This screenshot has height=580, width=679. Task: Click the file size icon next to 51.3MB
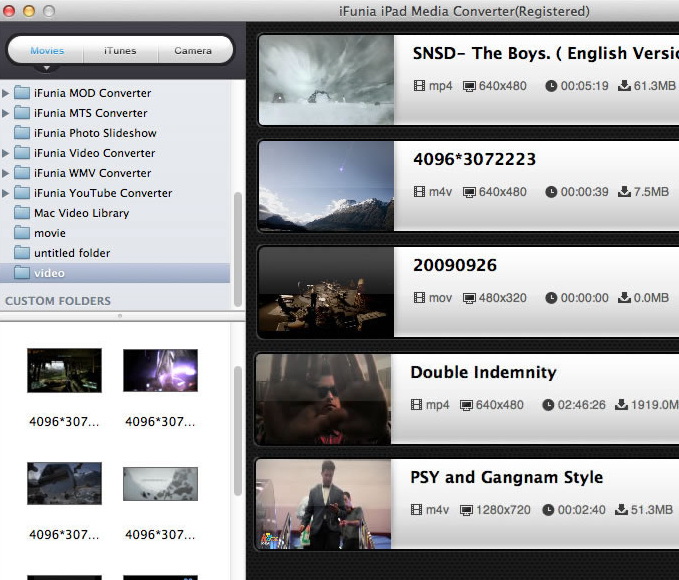[x=621, y=510]
